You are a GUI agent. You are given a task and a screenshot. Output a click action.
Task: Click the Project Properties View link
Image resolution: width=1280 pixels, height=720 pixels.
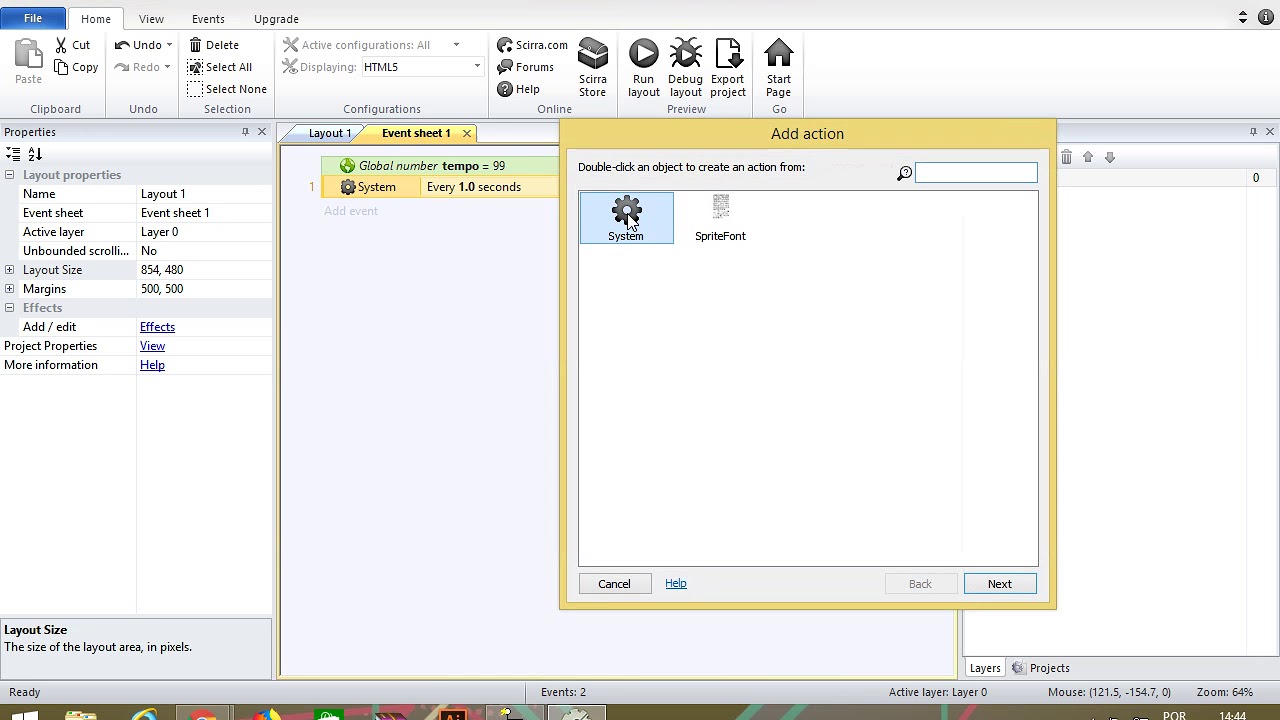(152, 346)
